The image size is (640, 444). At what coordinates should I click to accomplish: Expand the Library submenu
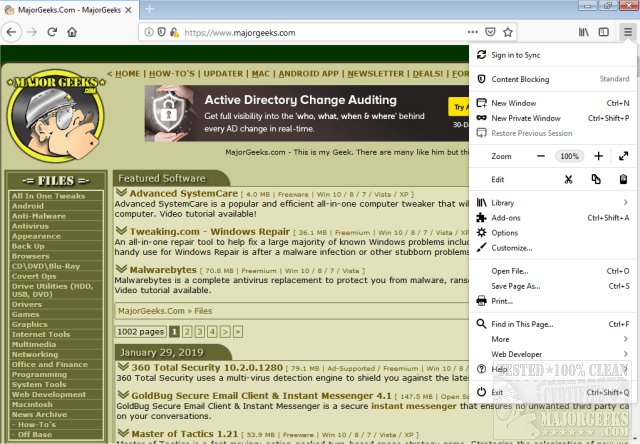coord(553,203)
